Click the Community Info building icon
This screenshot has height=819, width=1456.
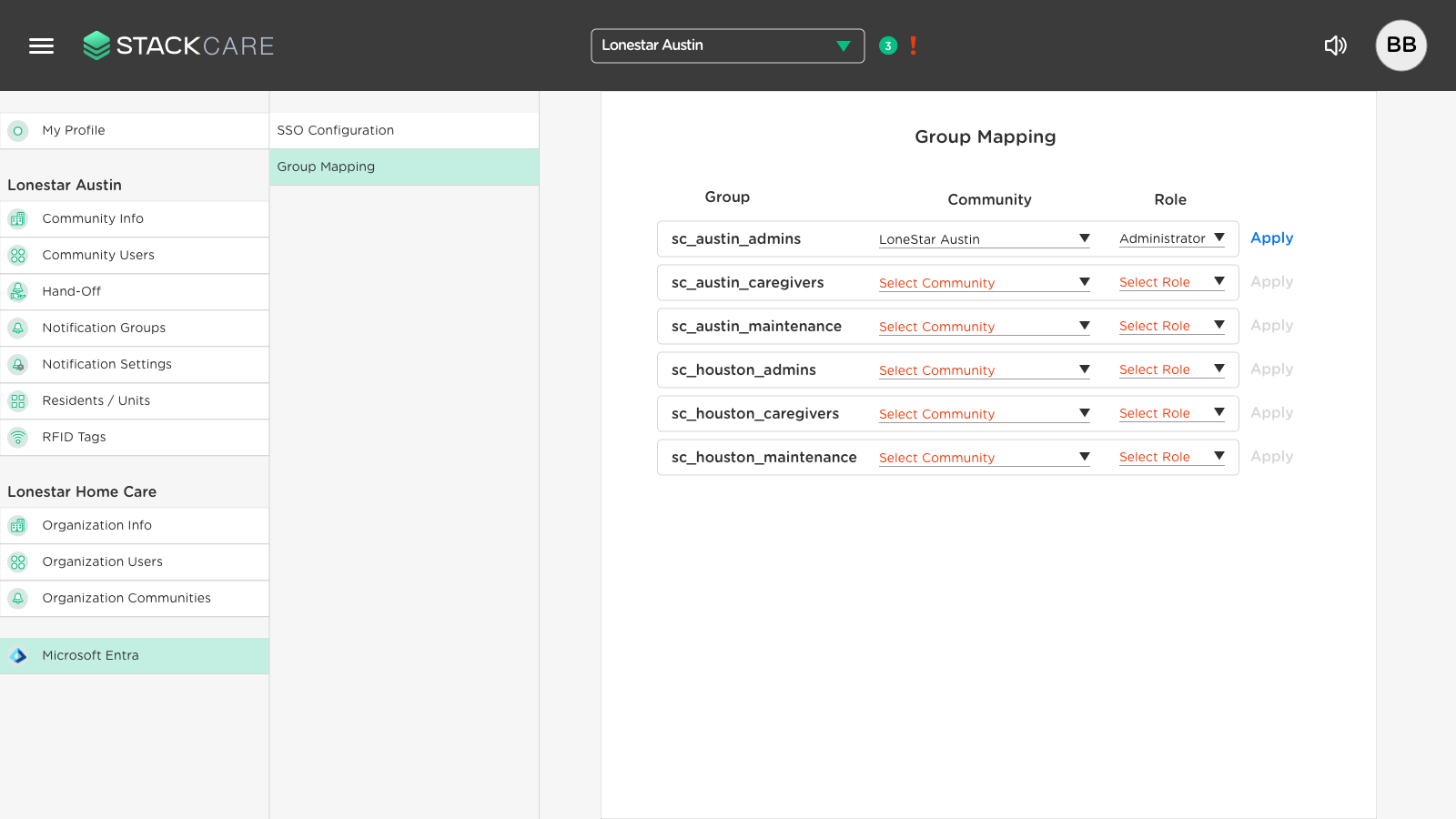click(x=17, y=219)
